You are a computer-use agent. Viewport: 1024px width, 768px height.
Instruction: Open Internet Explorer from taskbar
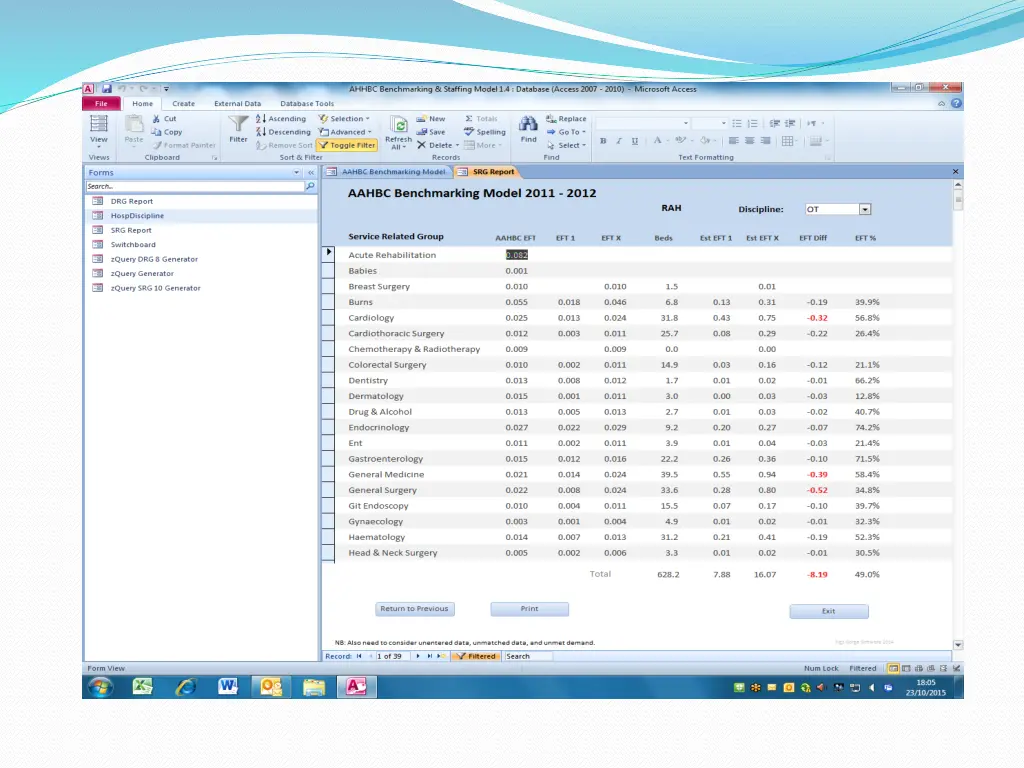[x=185, y=686]
